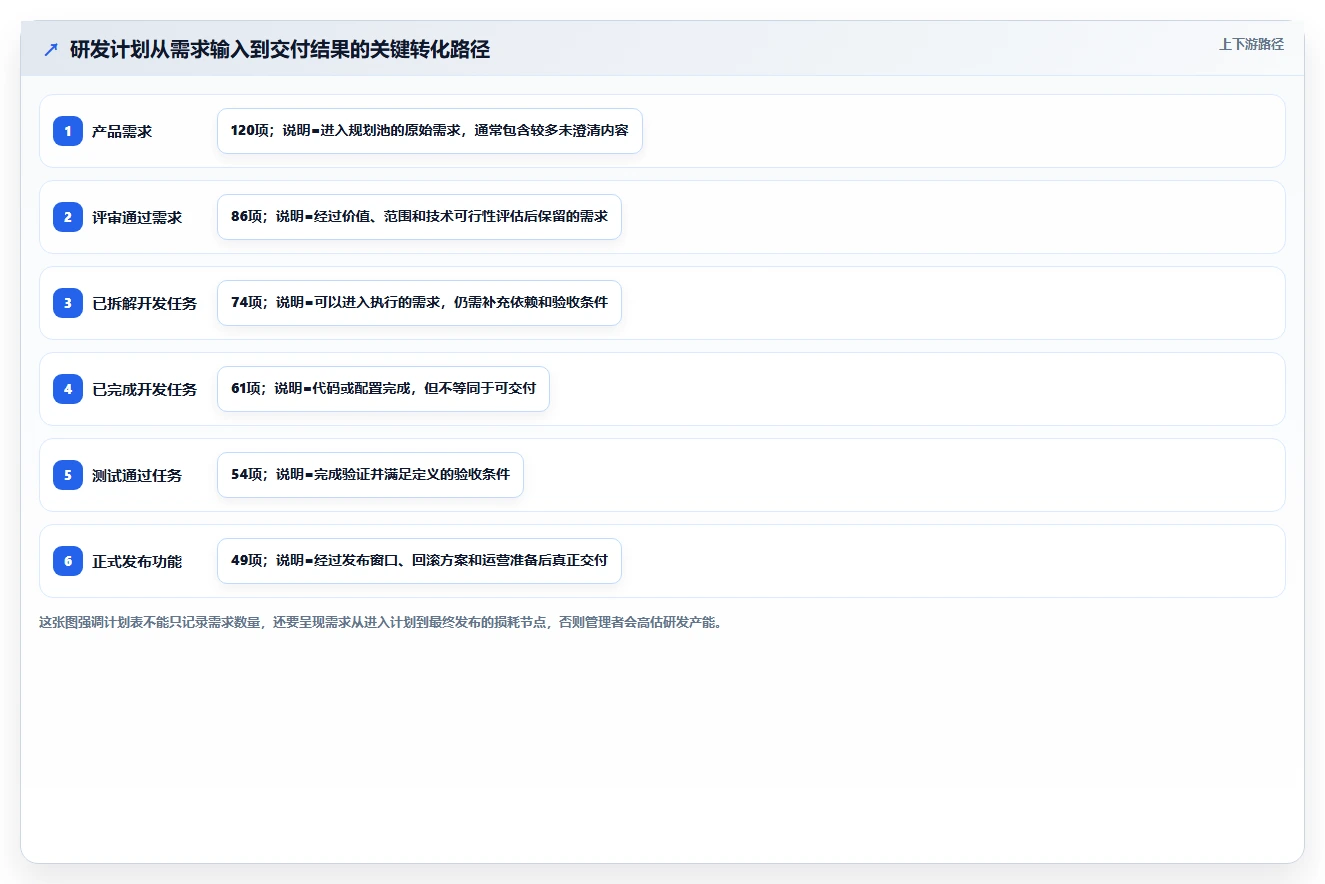Click step number 3 badge for 已拆解开发任务

(x=68, y=303)
